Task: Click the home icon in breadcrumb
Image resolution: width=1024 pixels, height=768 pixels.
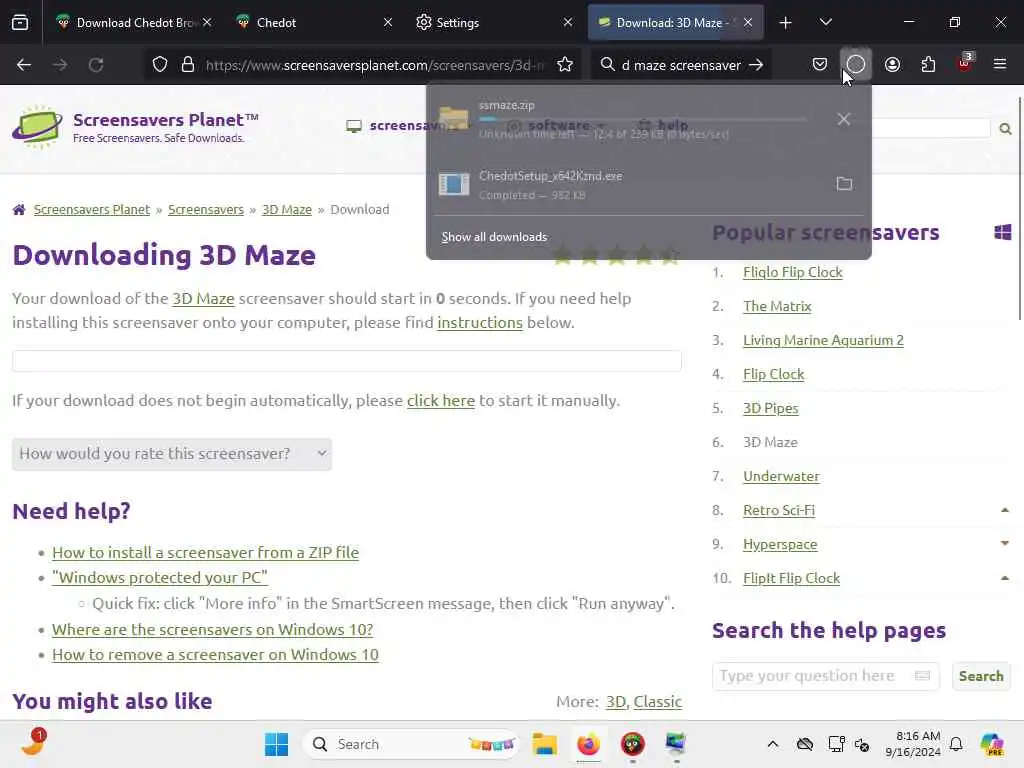Action: [19, 210]
